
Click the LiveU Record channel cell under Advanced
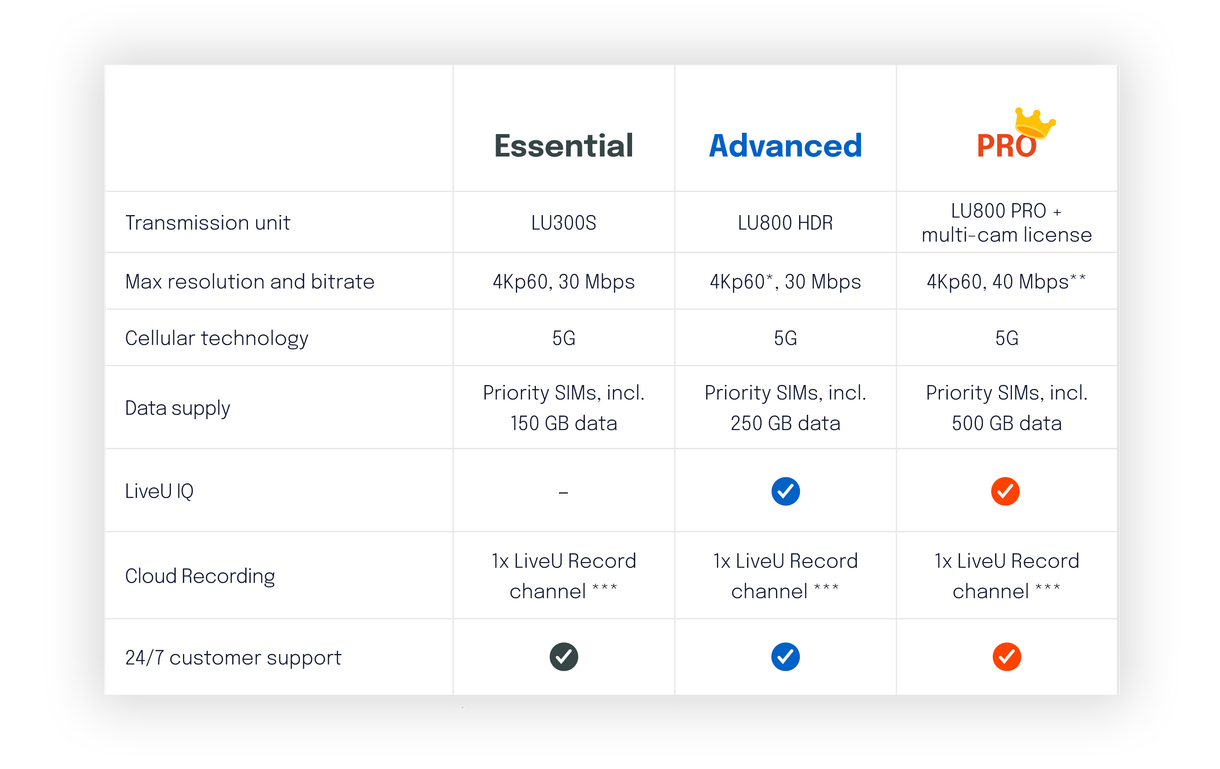coord(785,576)
